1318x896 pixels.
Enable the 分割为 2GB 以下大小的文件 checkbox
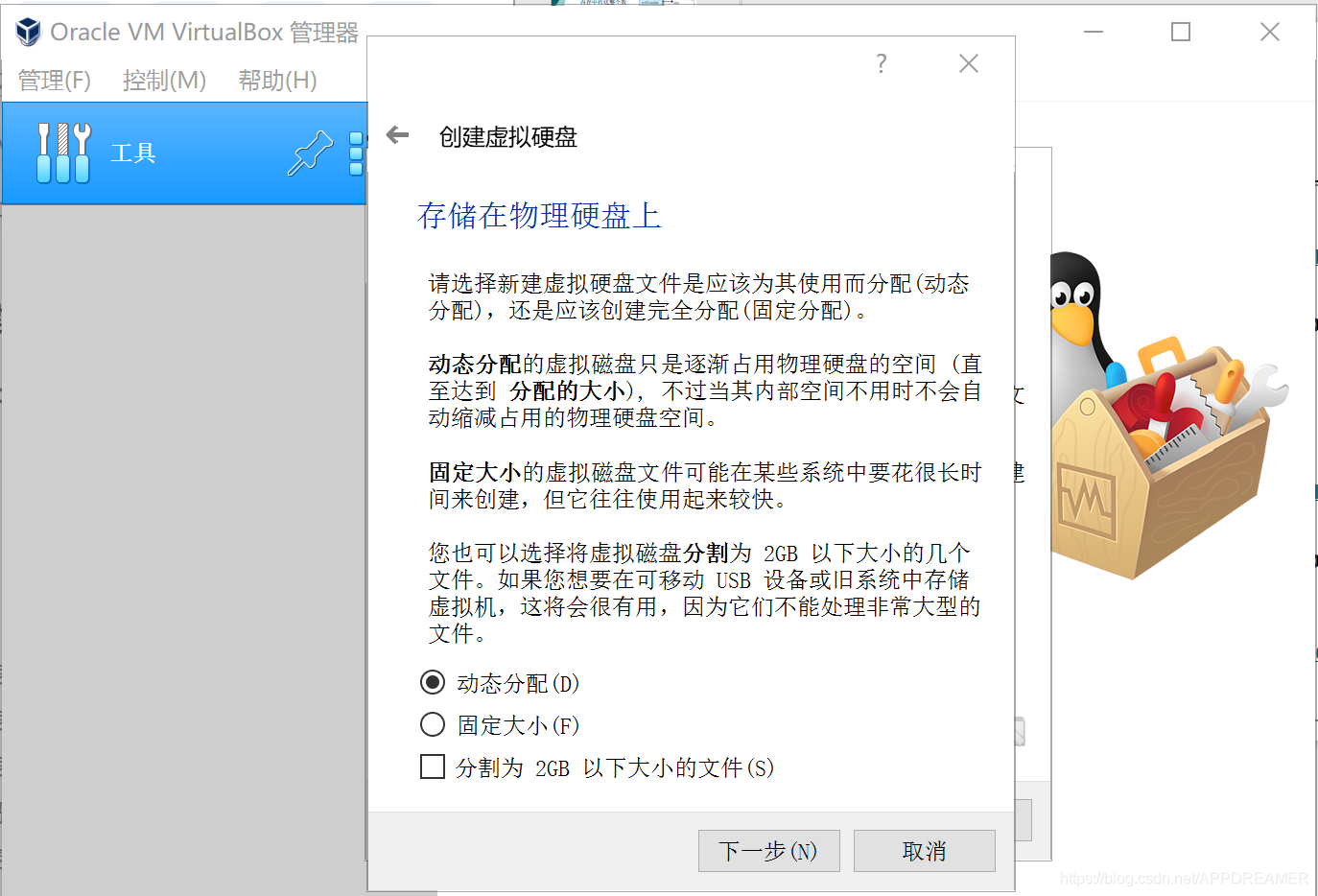click(x=433, y=766)
